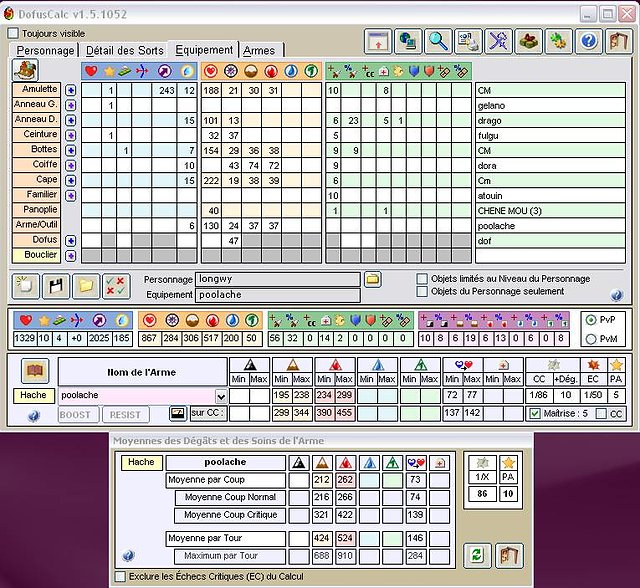Click the small picture icon next to RESIST
The height and width of the screenshot is (588, 640).
tap(178, 413)
